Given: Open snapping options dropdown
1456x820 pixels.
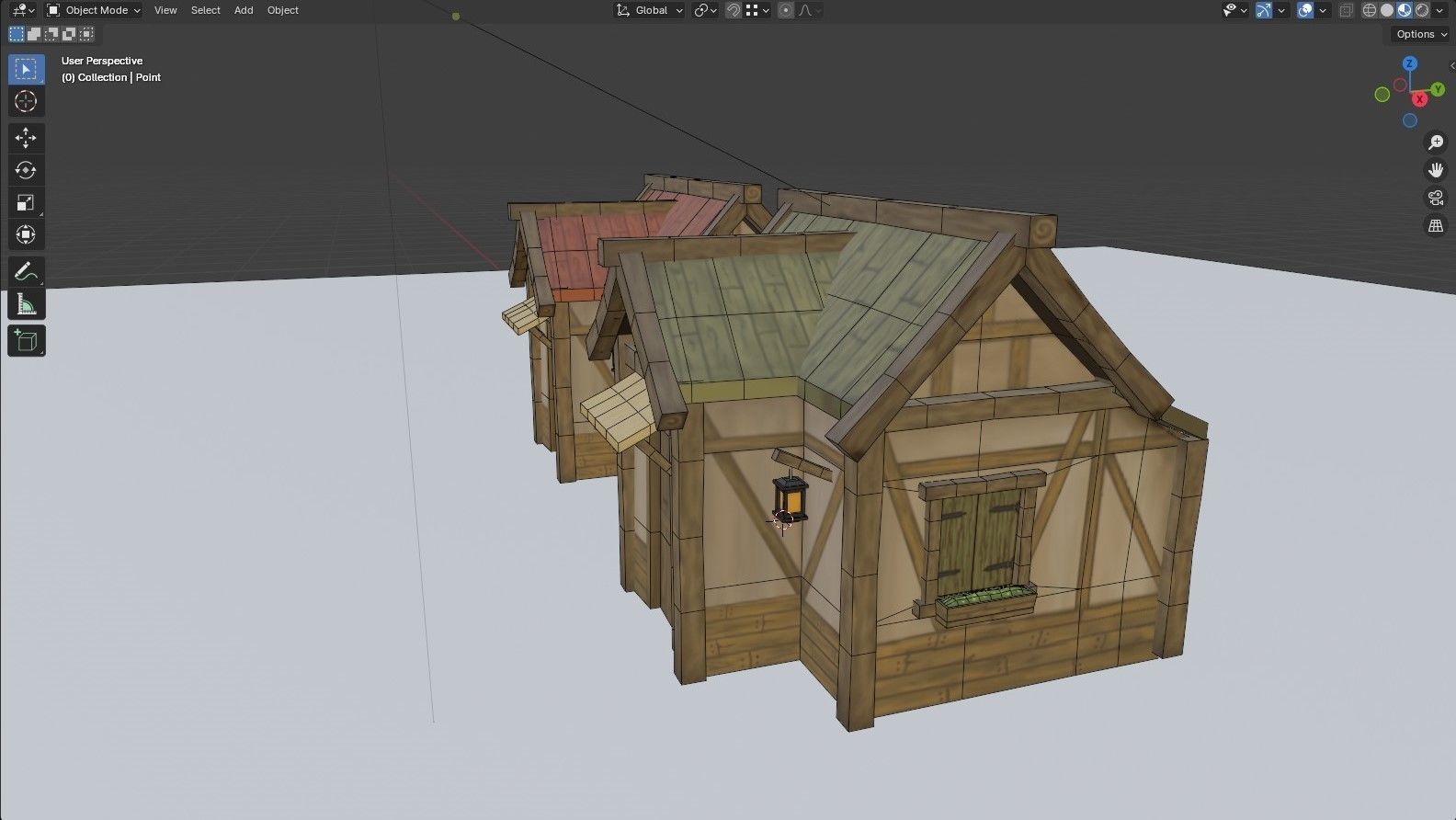Looking at the screenshot, I should click(x=757, y=10).
